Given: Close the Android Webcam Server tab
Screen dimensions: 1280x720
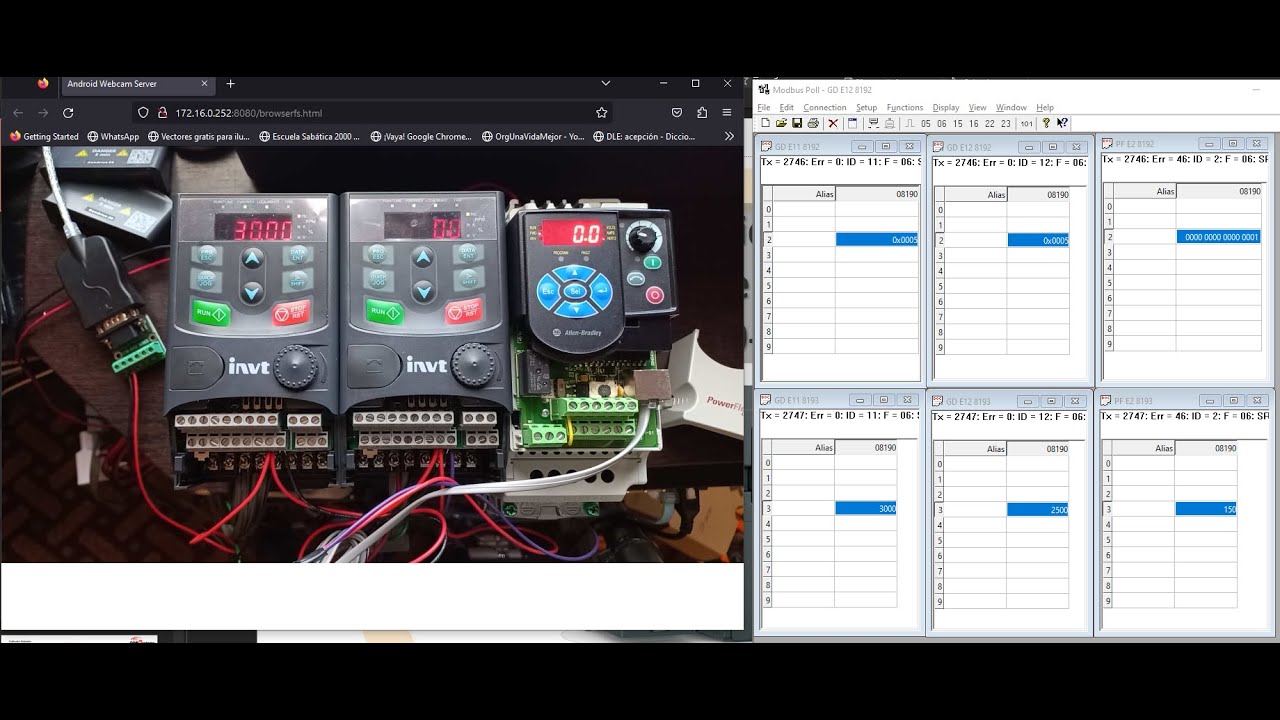Looking at the screenshot, I should [204, 84].
